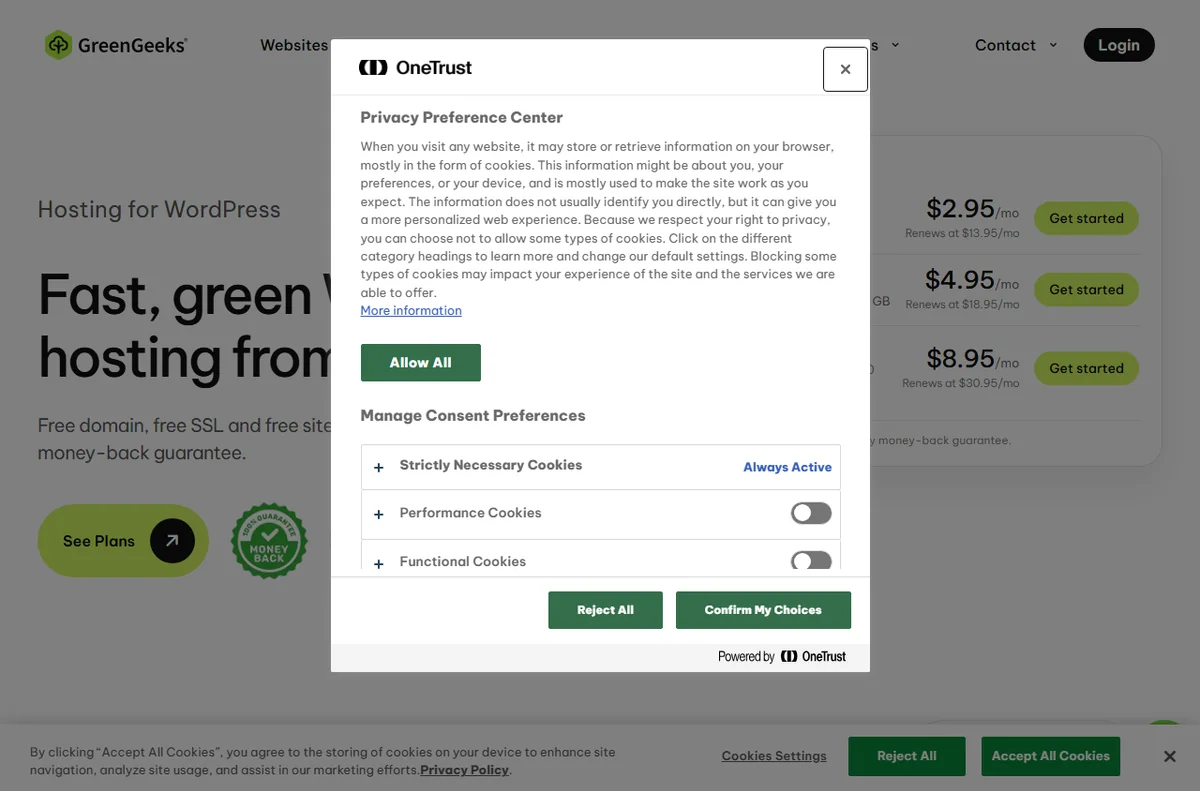
Task: Open the Contact dropdown menu
Action: tap(1016, 45)
